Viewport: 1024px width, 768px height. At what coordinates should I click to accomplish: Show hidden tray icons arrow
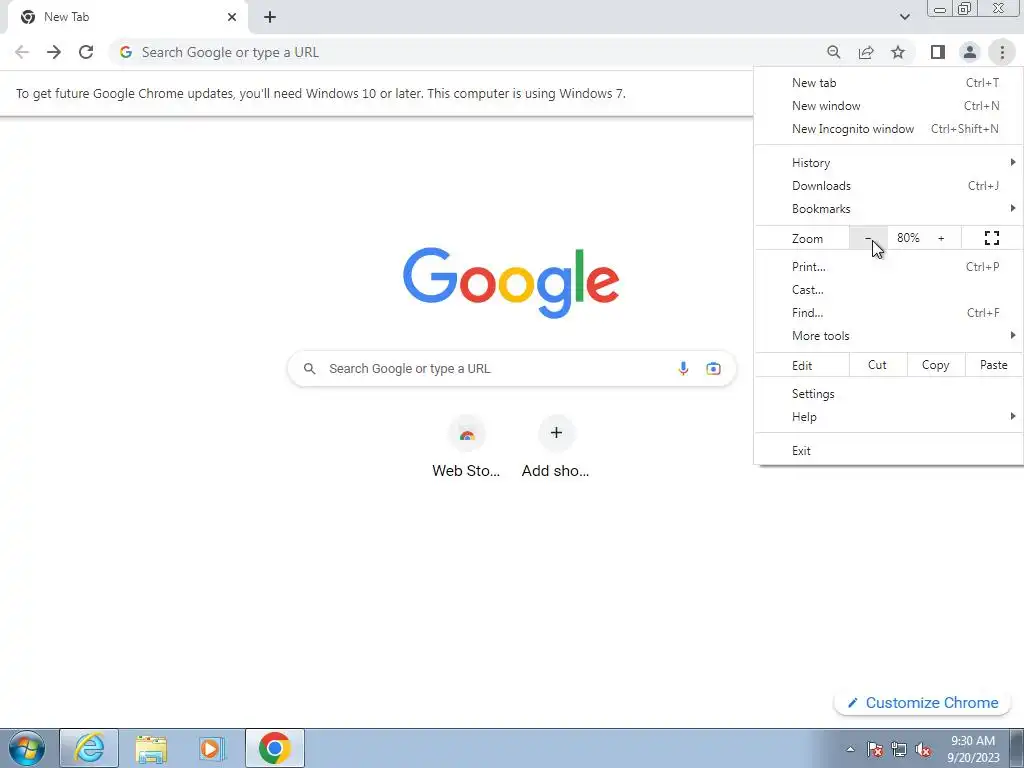coord(850,749)
